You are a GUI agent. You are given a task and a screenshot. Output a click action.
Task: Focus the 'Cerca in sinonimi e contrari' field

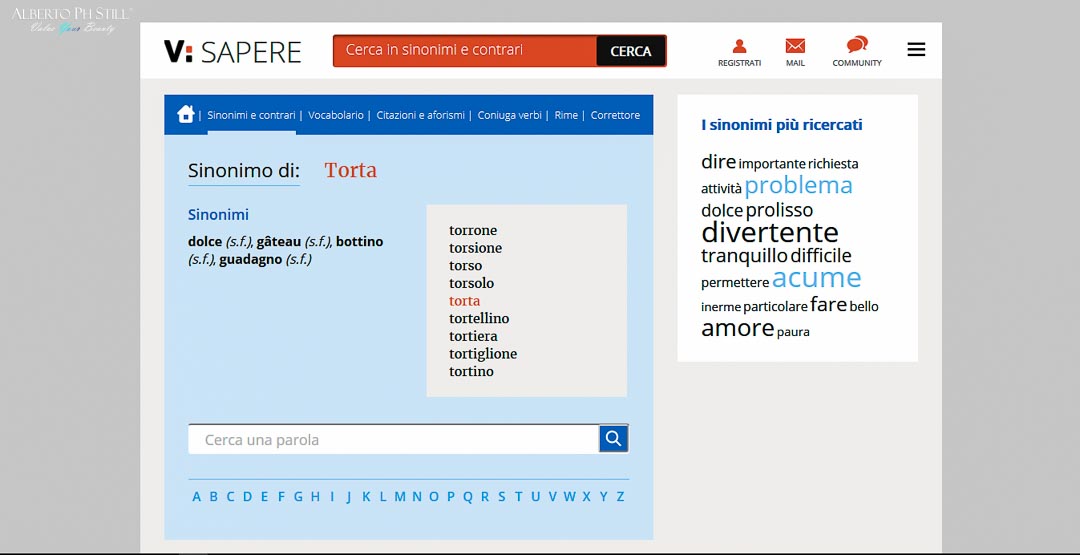(465, 51)
